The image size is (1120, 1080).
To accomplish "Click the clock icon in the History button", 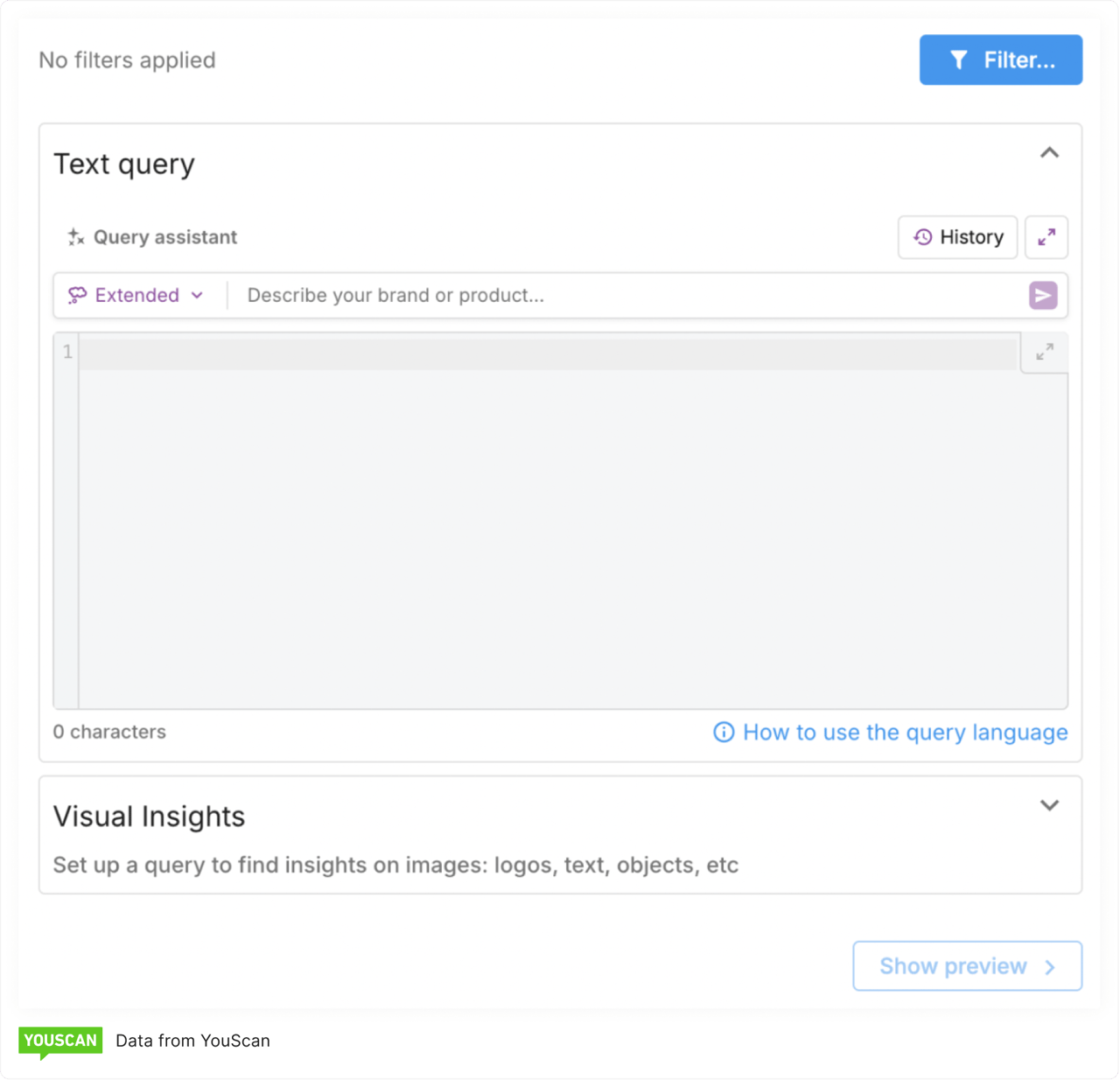I will [x=923, y=237].
